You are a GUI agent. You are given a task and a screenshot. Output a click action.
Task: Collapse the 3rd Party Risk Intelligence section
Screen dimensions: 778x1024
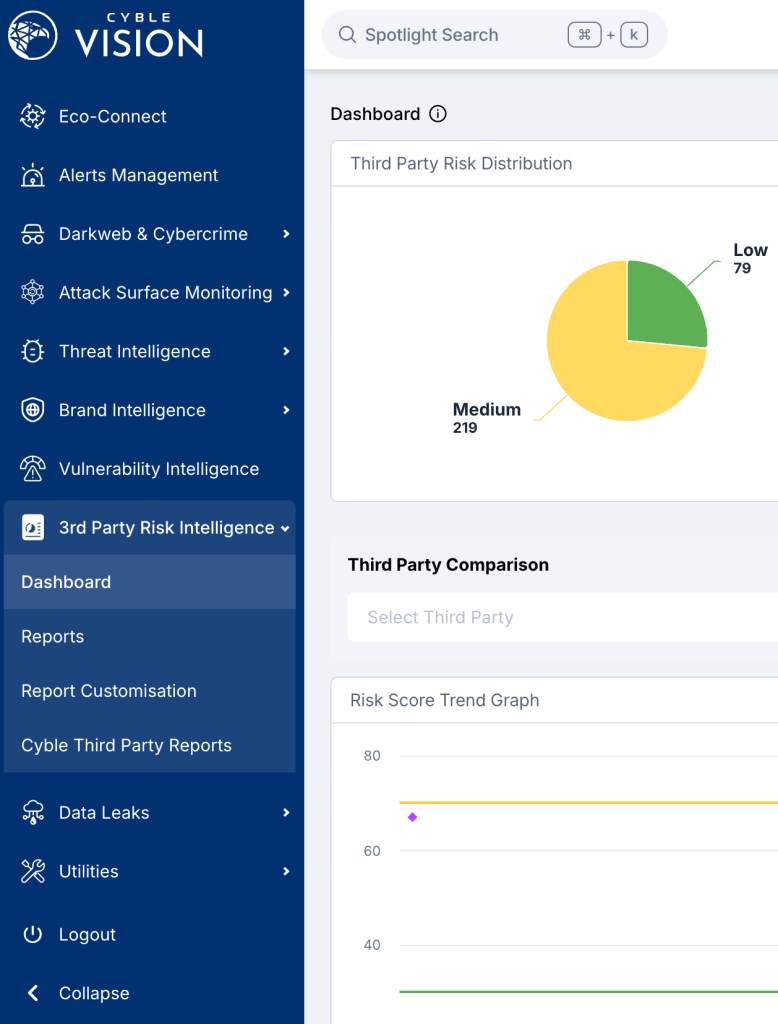click(x=285, y=528)
